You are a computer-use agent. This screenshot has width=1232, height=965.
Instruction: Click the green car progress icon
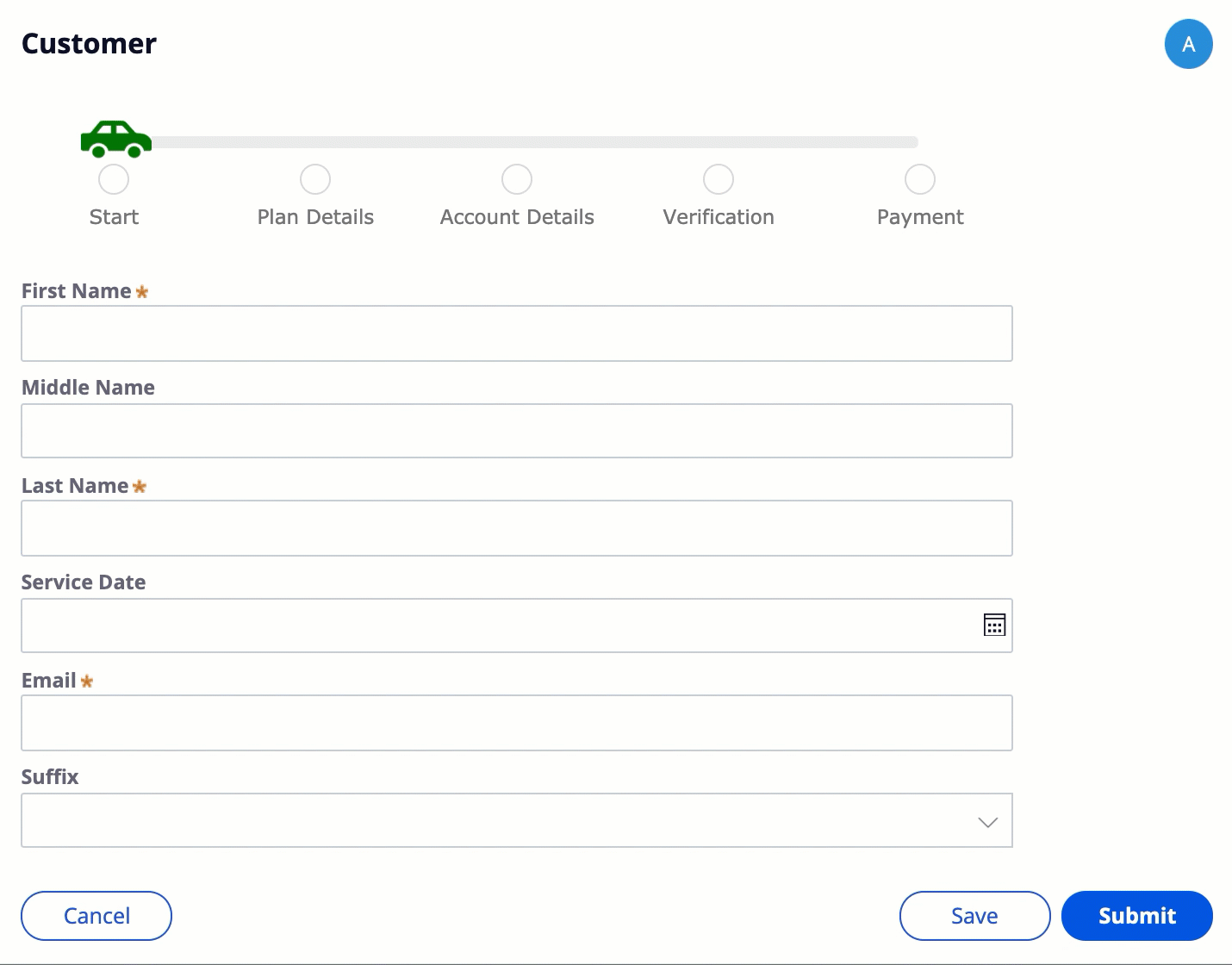[x=115, y=139]
